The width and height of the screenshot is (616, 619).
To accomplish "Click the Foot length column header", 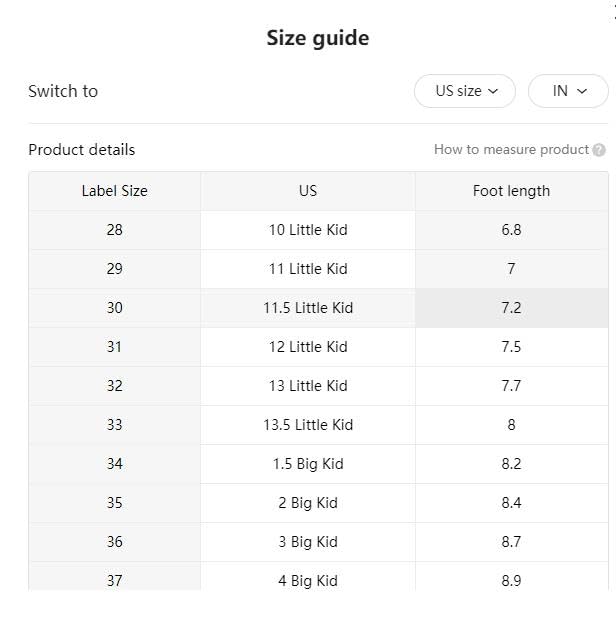I will click(511, 191).
